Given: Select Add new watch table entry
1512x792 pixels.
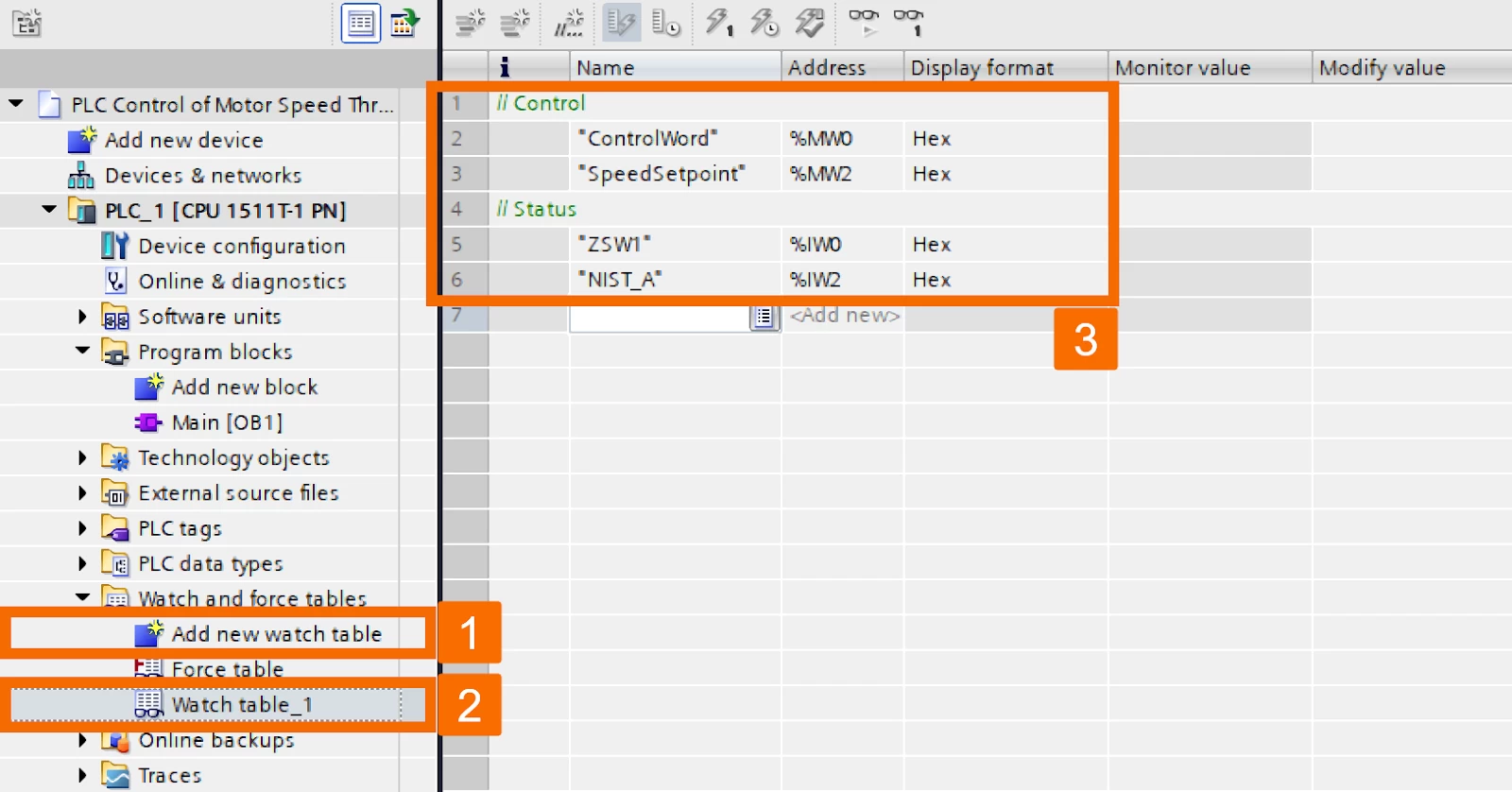Looking at the screenshot, I should tap(277, 633).
